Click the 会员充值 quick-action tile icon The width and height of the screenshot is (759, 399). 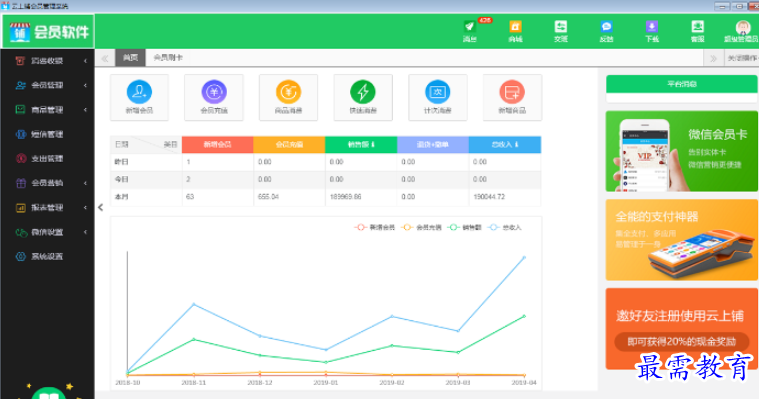click(x=214, y=92)
